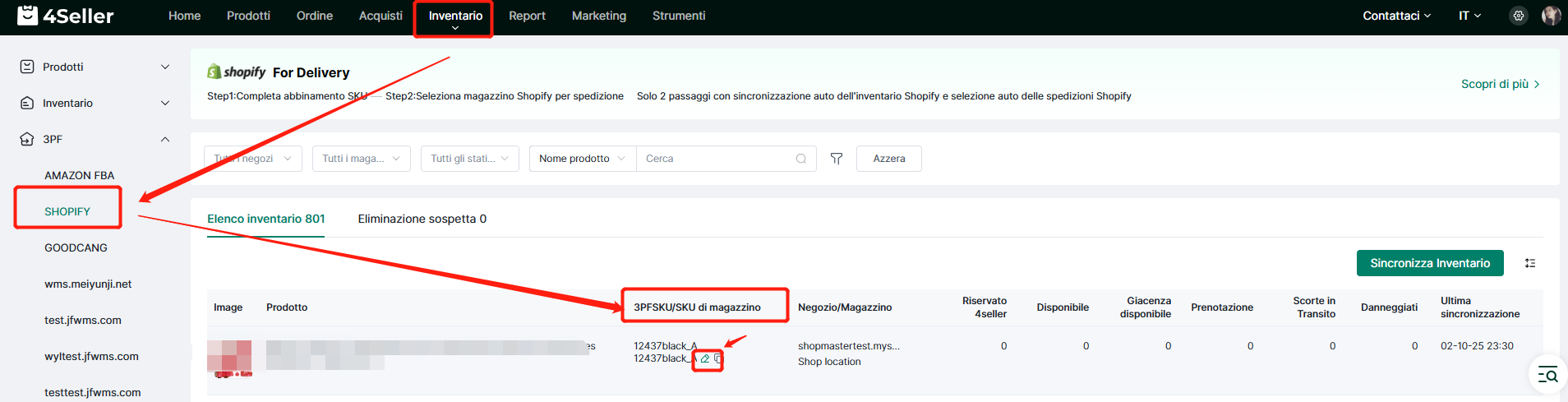Switch to Eliminazione sospetta 0 tab
Screen dimensions: 1568x402
pos(422,219)
